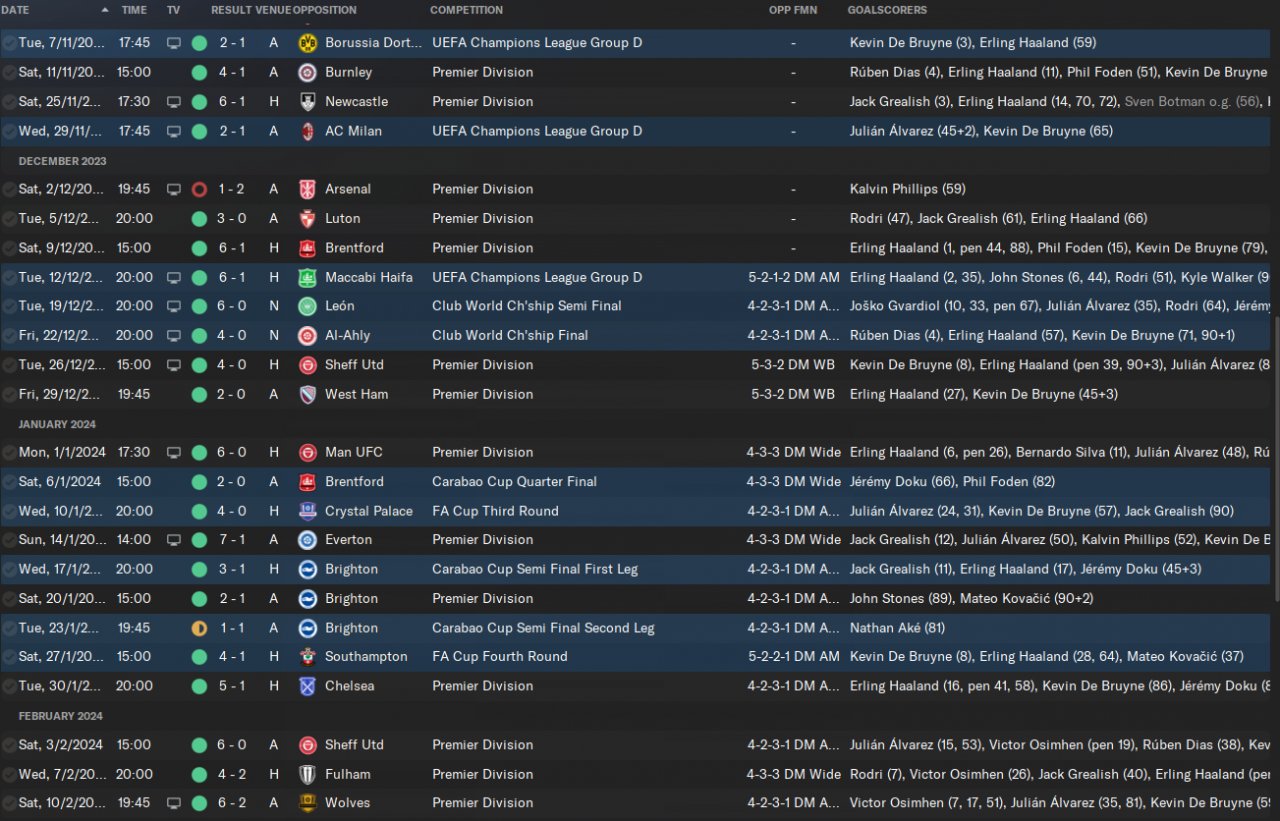Open the West Ham badge icon
The image size is (1280, 821).
(x=307, y=394)
